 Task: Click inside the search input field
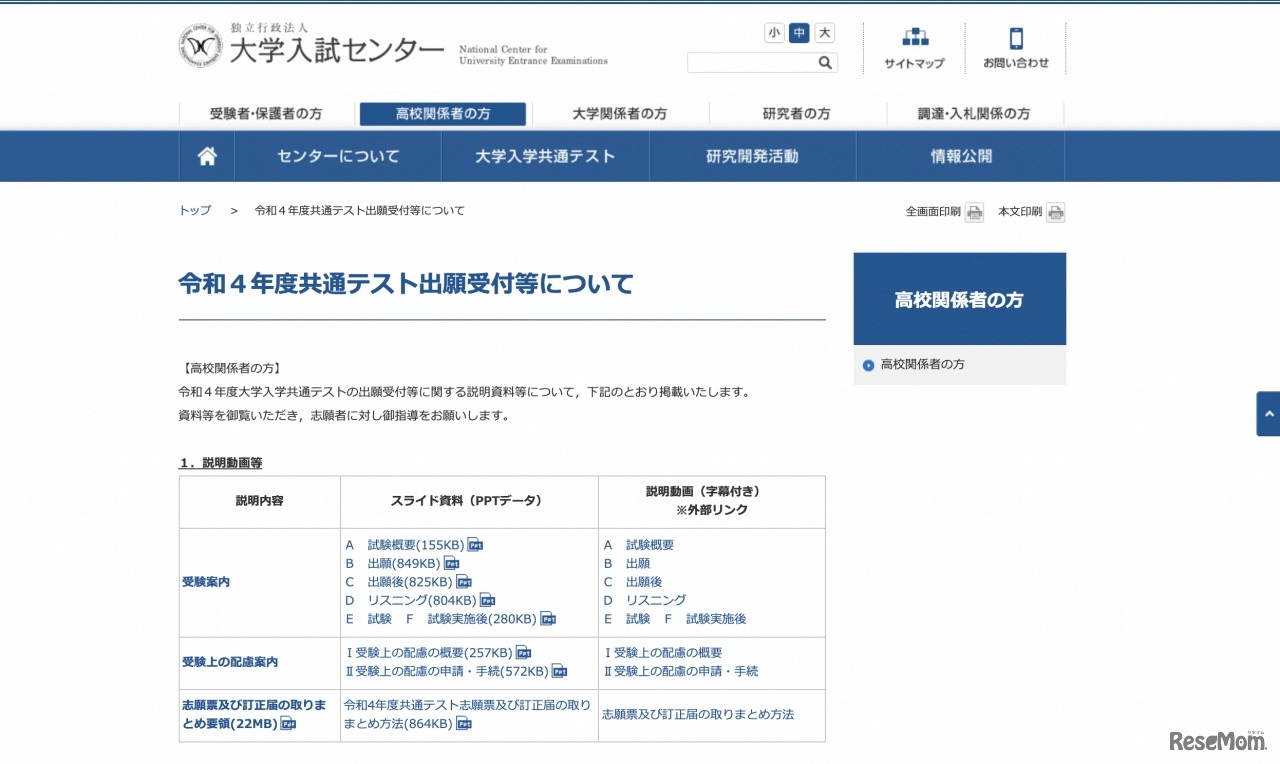tap(750, 62)
